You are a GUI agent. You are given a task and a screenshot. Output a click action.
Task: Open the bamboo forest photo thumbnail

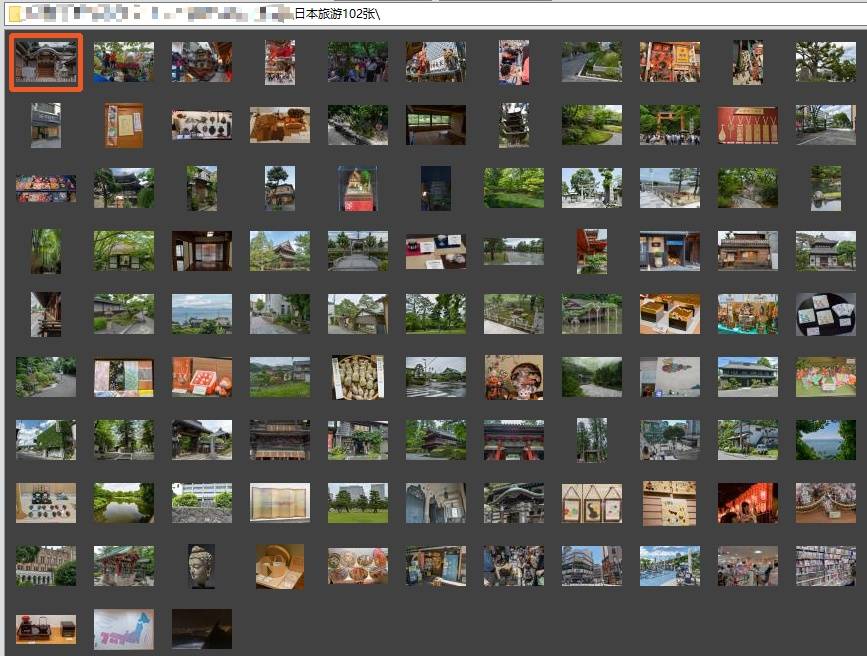pyautogui.click(x=45, y=251)
